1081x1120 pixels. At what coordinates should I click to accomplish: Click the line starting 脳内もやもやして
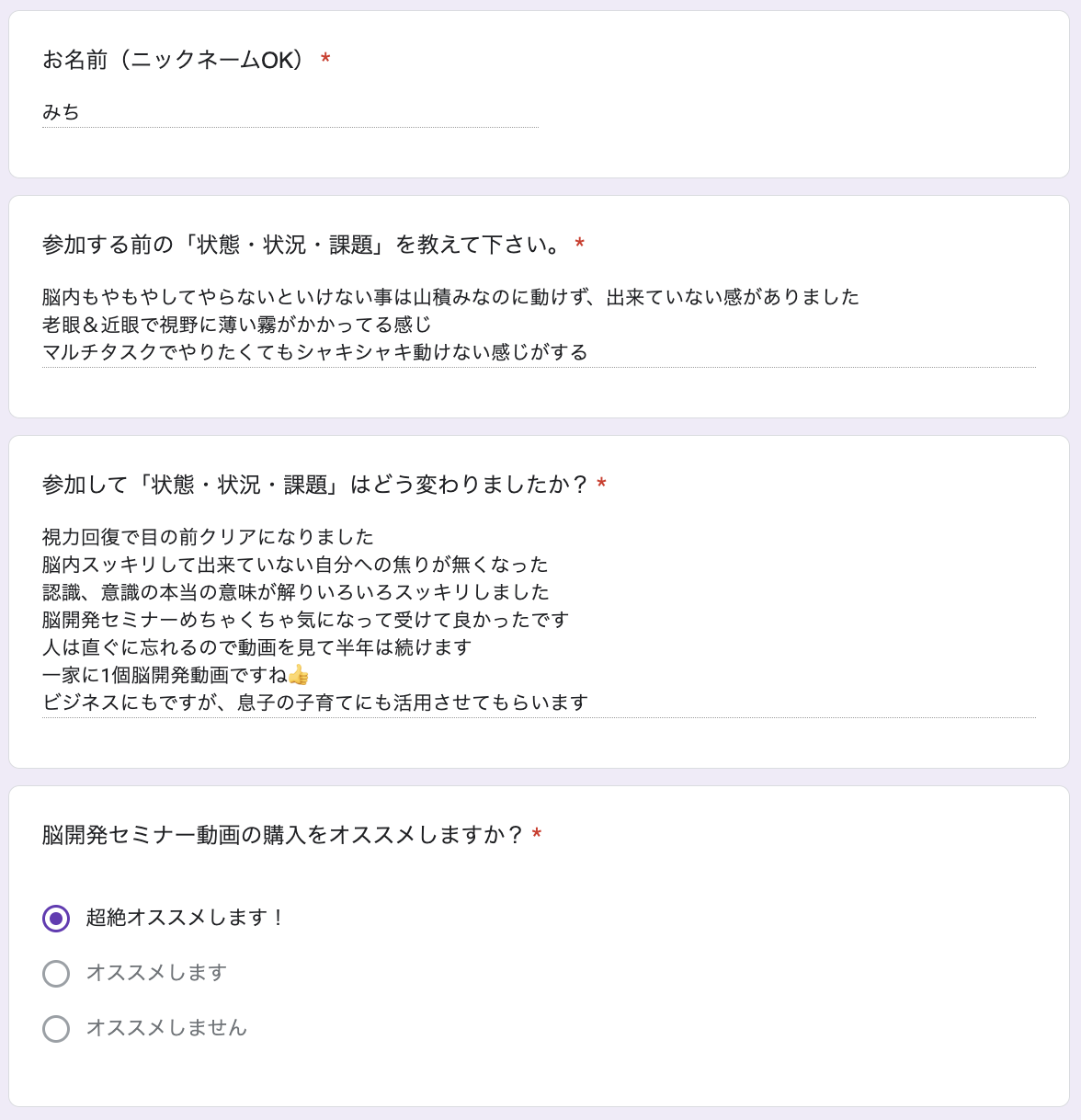pos(451,297)
